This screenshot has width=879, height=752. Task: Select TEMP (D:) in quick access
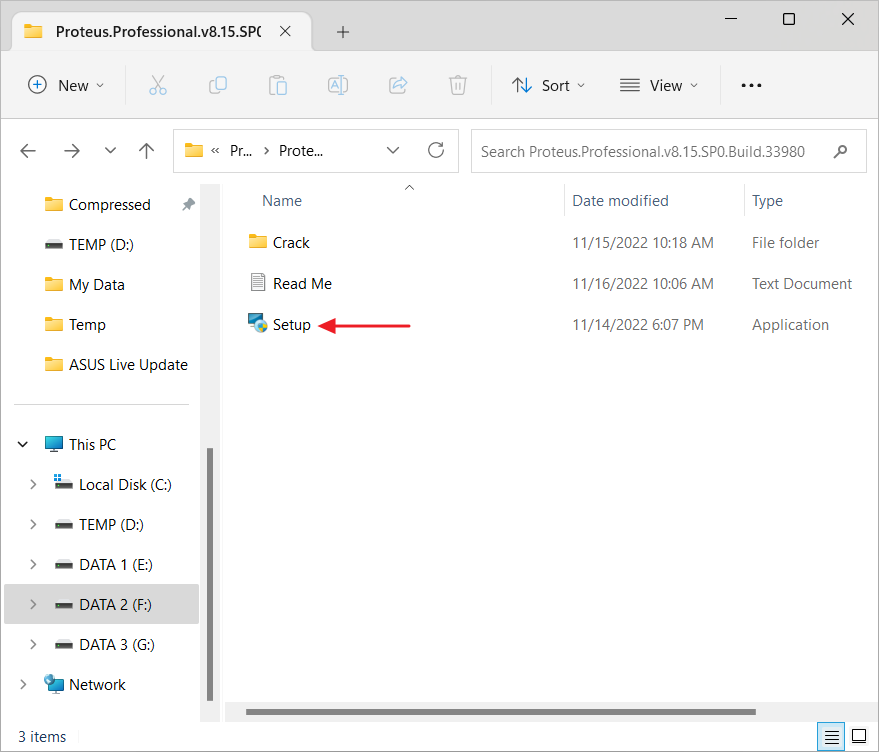[101, 245]
